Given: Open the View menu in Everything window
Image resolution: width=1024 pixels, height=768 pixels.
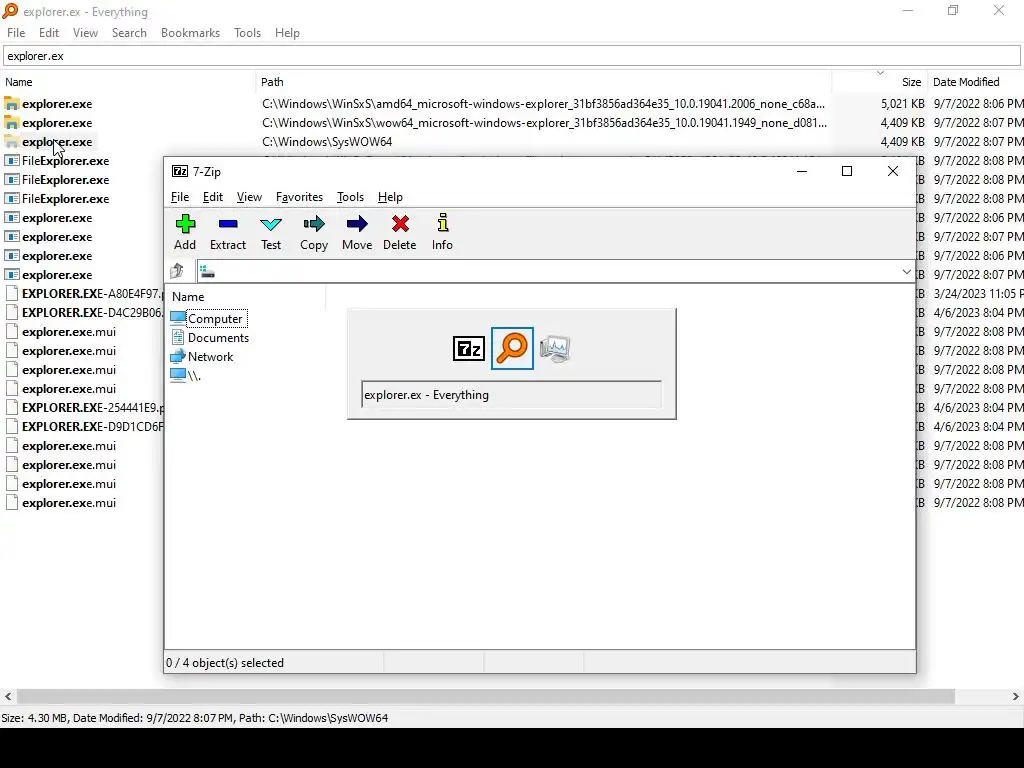Looking at the screenshot, I should (85, 33).
